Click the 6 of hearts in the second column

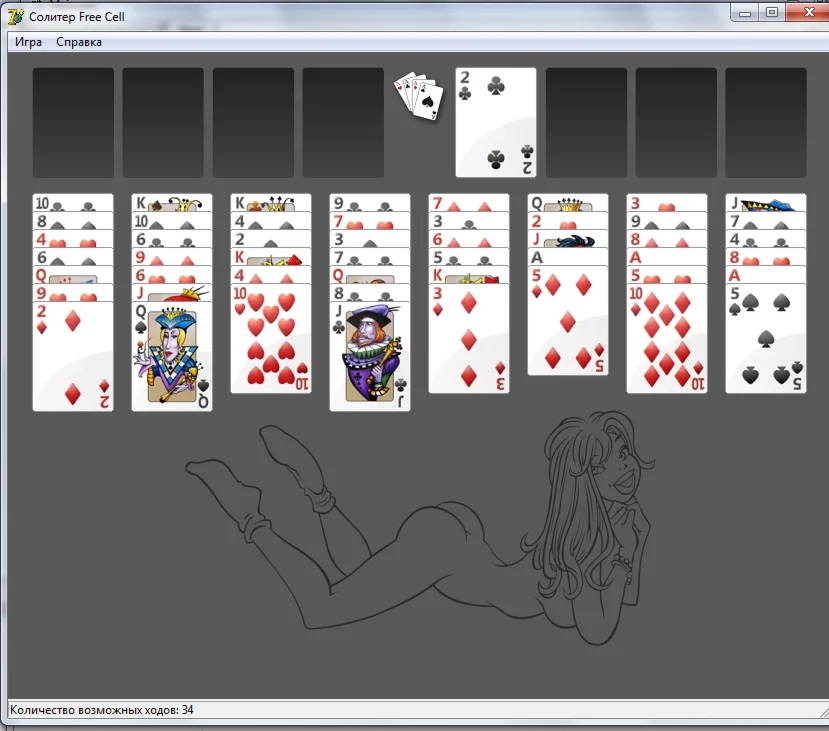(x=172, y=275)
